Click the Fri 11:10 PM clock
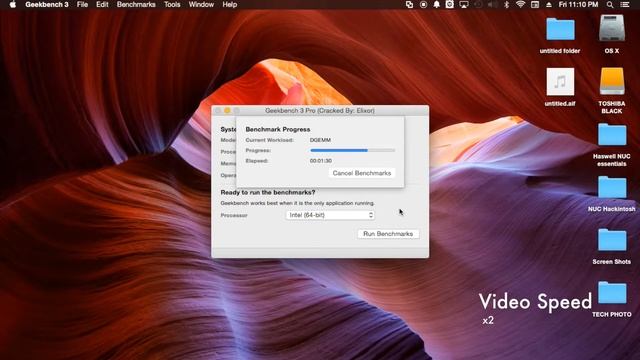Screen dimensions: 640x360 coord(578,4)
